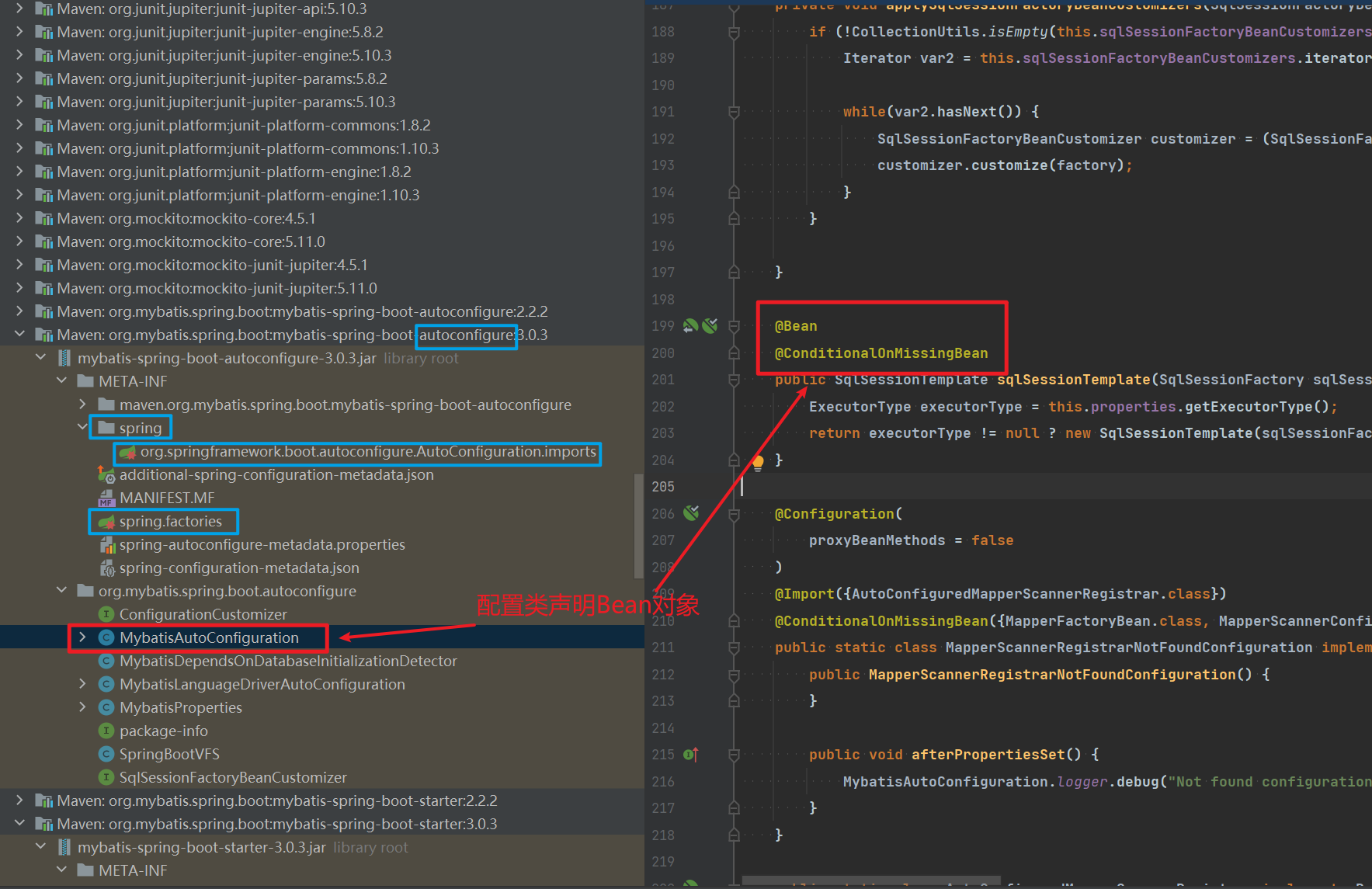Click the MybatisAutoConfiguration class icon
This screenshot has height=889, width=1372.
(x=107, y=637)
